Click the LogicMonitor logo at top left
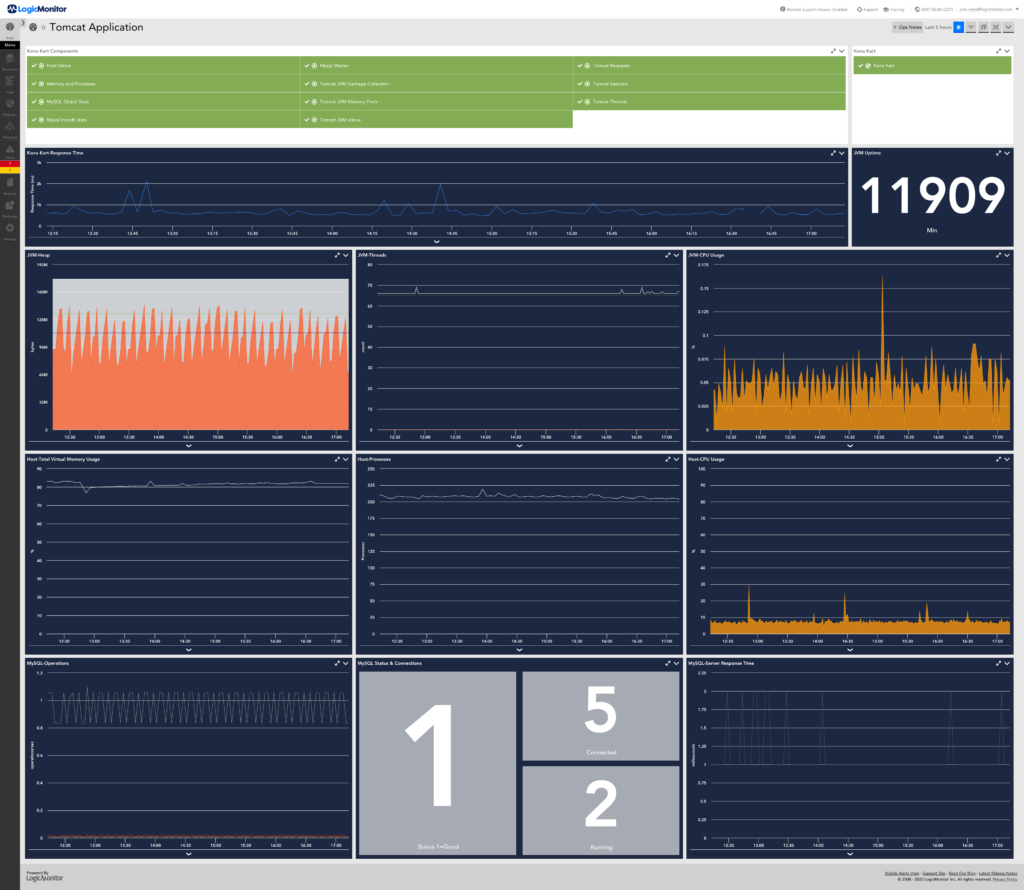This screenshot has height=890, width=1024. pyautogui.click(x=37, y=9)
